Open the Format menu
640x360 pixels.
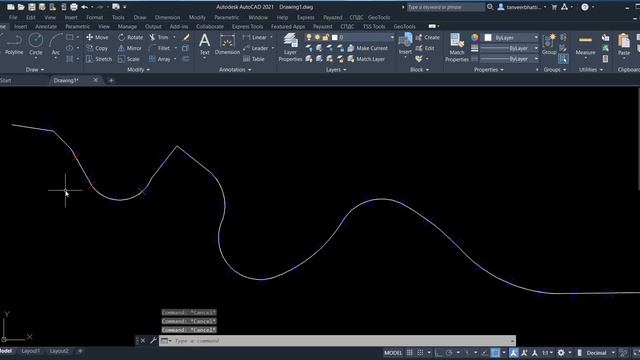click(94, 18)
